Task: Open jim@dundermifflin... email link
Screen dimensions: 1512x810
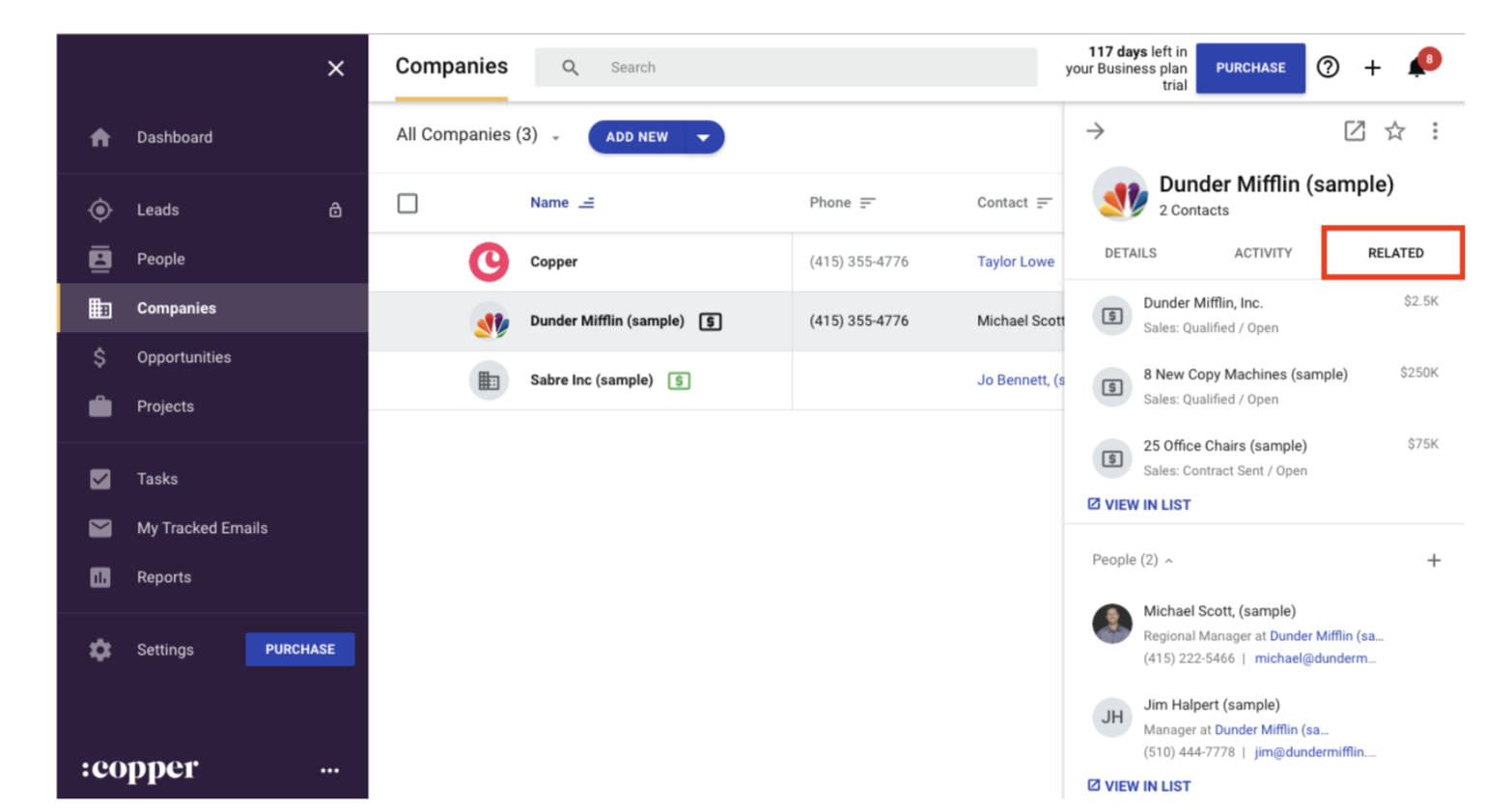Action: point(1315,752)
